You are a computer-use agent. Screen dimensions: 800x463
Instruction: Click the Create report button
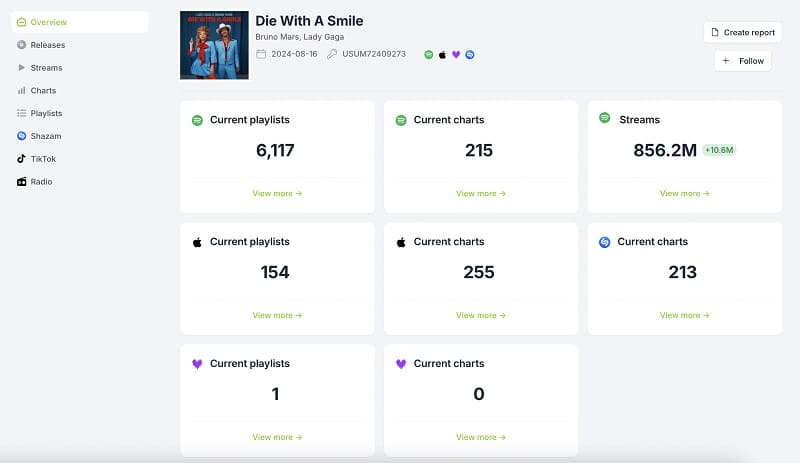tap(742, 32)
